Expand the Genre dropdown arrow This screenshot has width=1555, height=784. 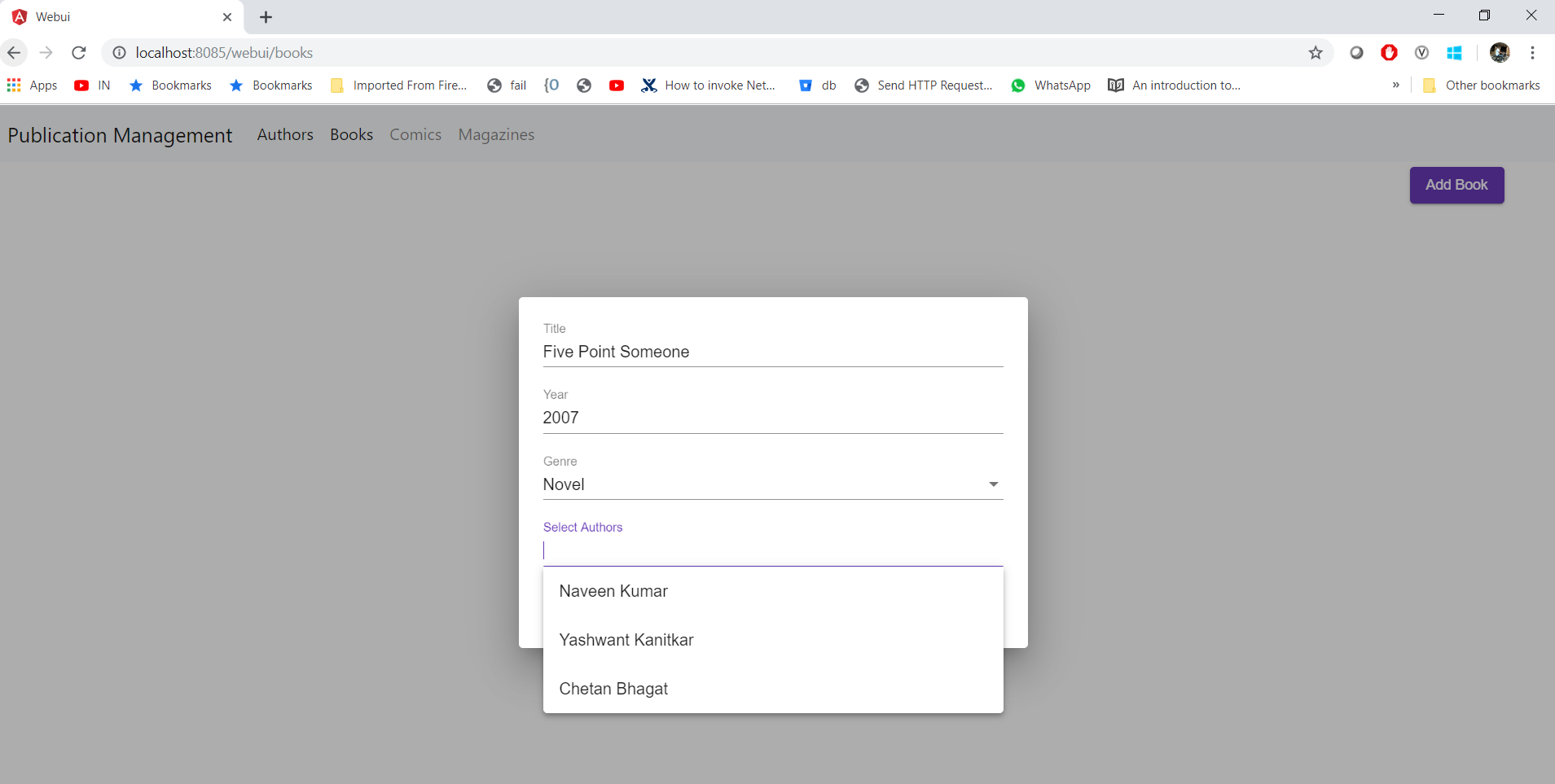pyautogui.click(x=993, y=484)
